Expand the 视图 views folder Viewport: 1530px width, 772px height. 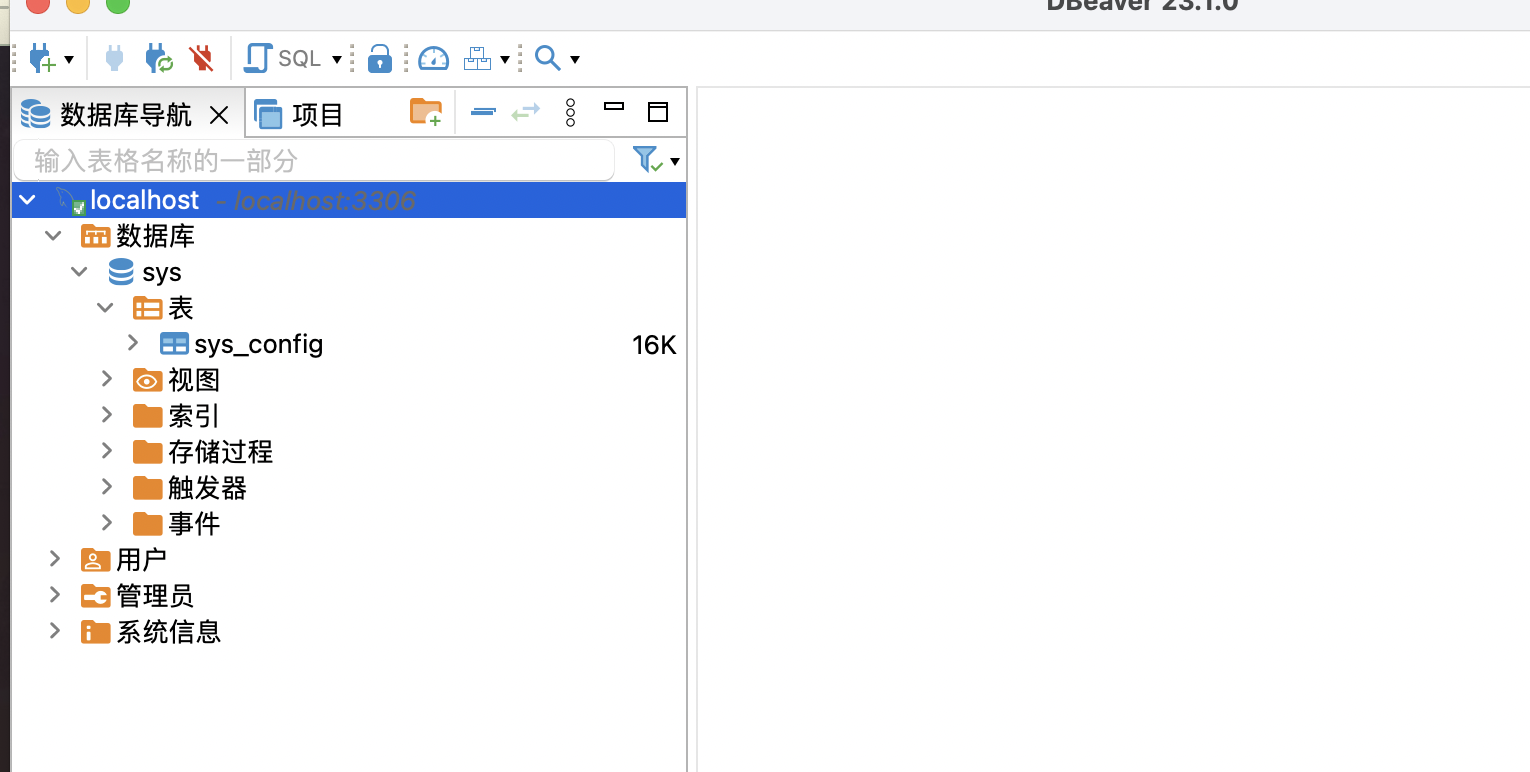tap(107, 379)
